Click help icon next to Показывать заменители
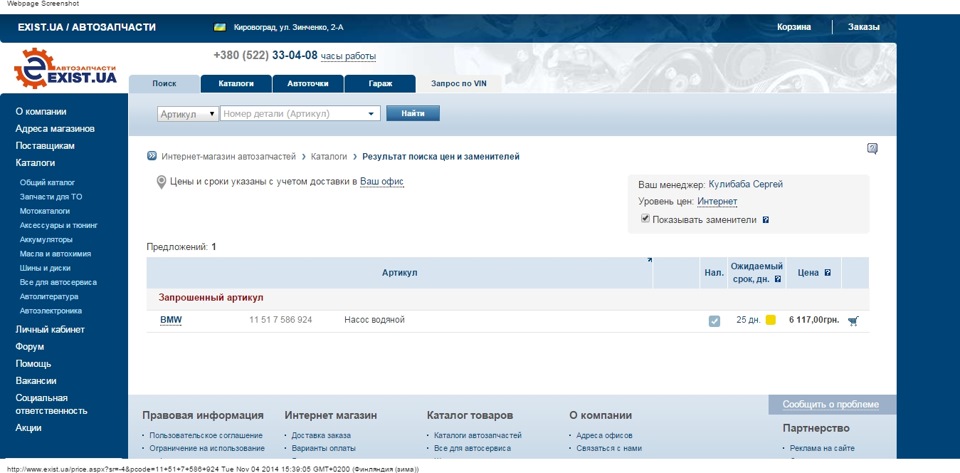This screenshot has height=473, width=960. [765, 220]
